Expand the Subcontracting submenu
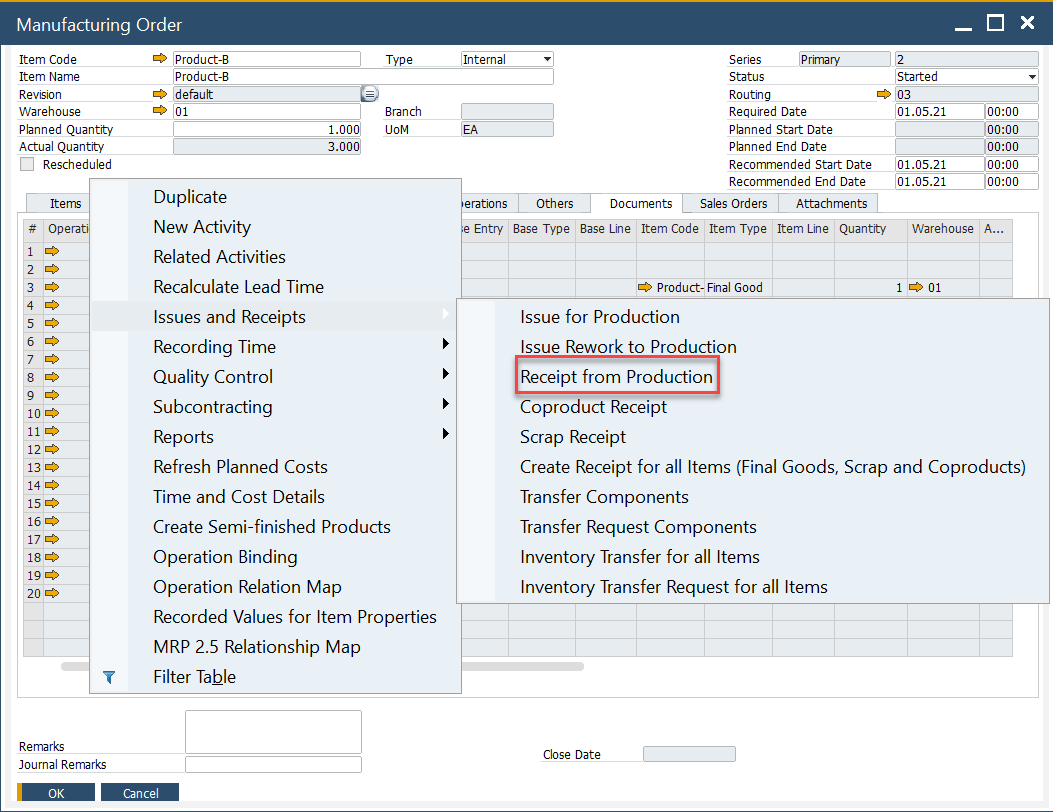The image size is (1053, 812). click(212, 407)
